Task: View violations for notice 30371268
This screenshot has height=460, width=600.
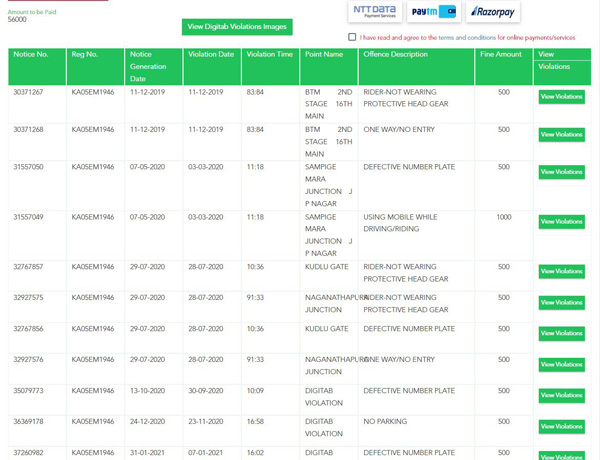Action: click(x=561, y=134)
